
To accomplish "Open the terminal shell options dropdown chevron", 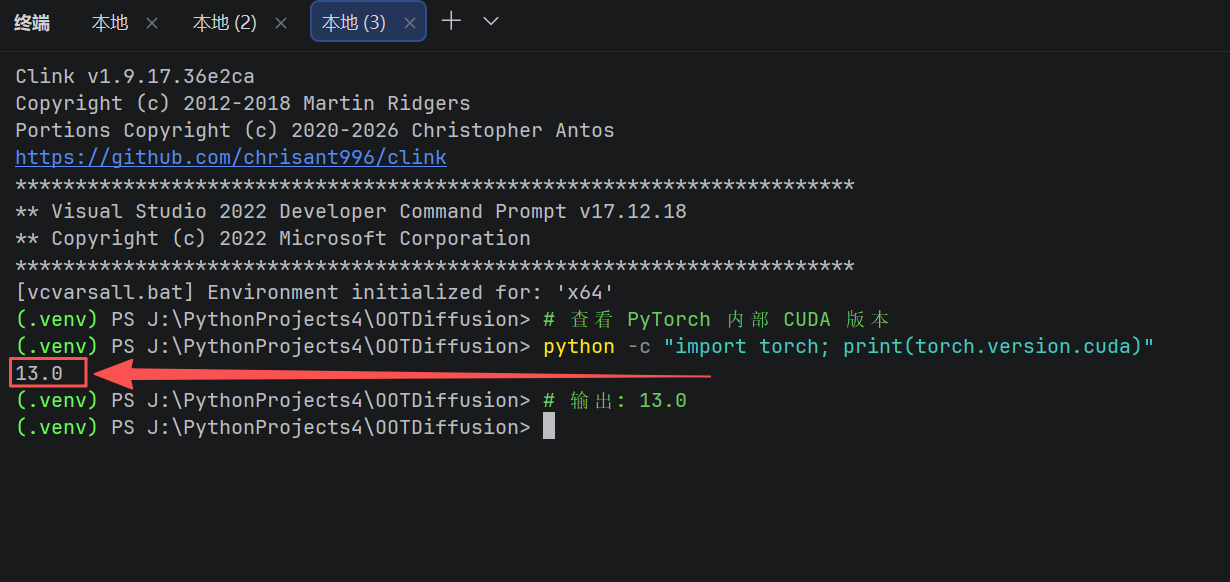I will [491, 20].
